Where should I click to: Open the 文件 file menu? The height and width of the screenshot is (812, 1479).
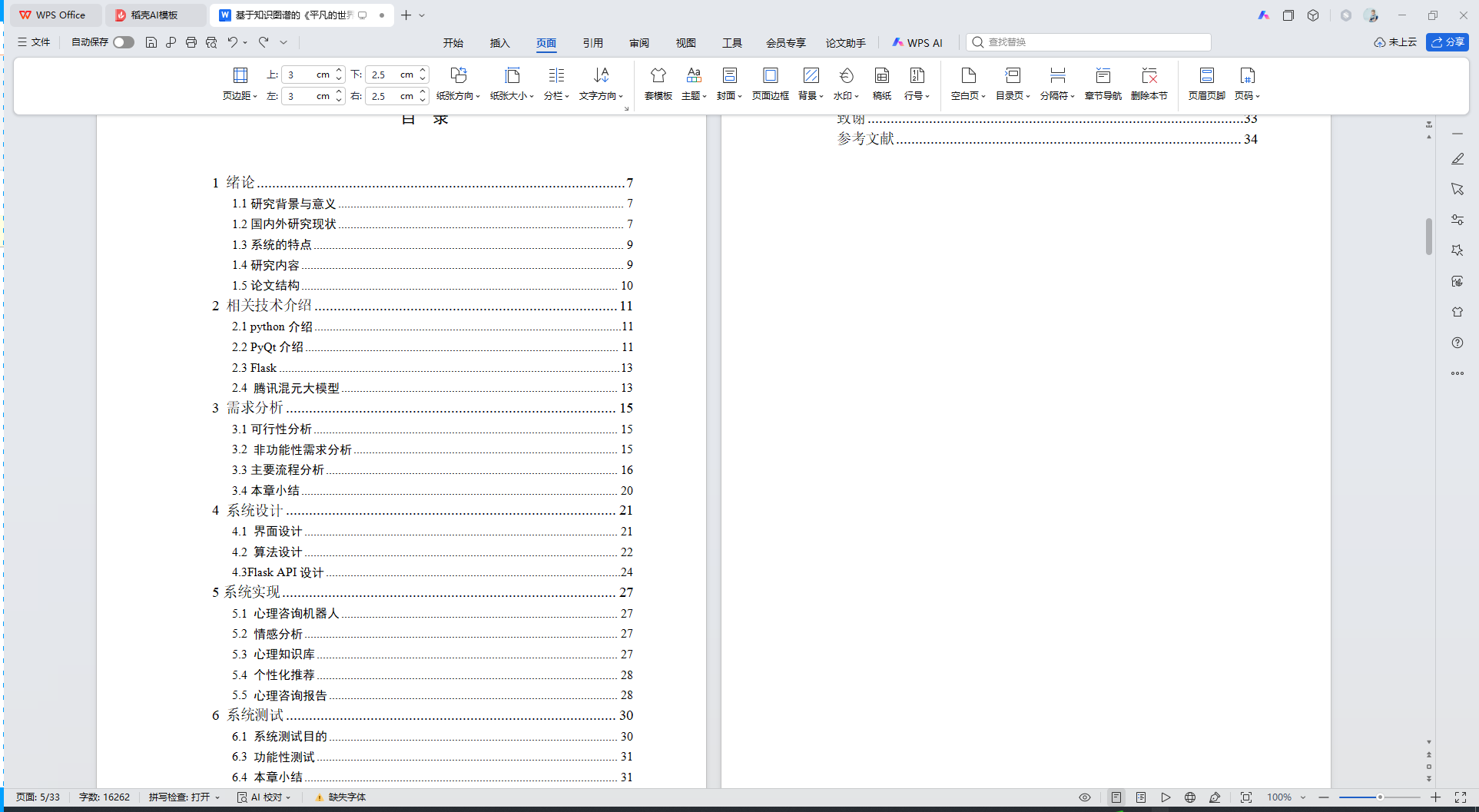35,42
